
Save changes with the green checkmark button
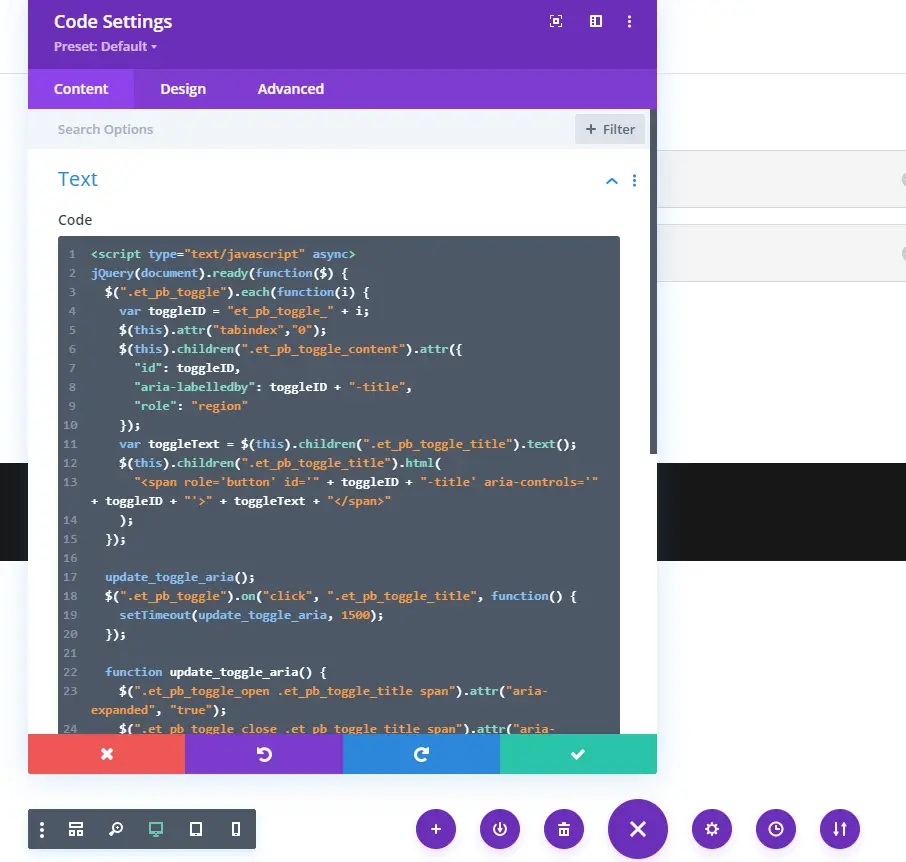coord(578,753)
